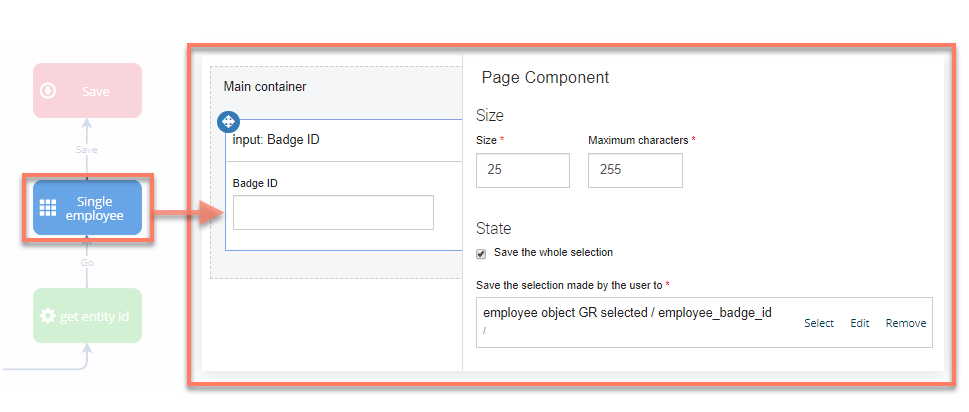
Task: Select the Single employee step node
Action: pos(87,208)
